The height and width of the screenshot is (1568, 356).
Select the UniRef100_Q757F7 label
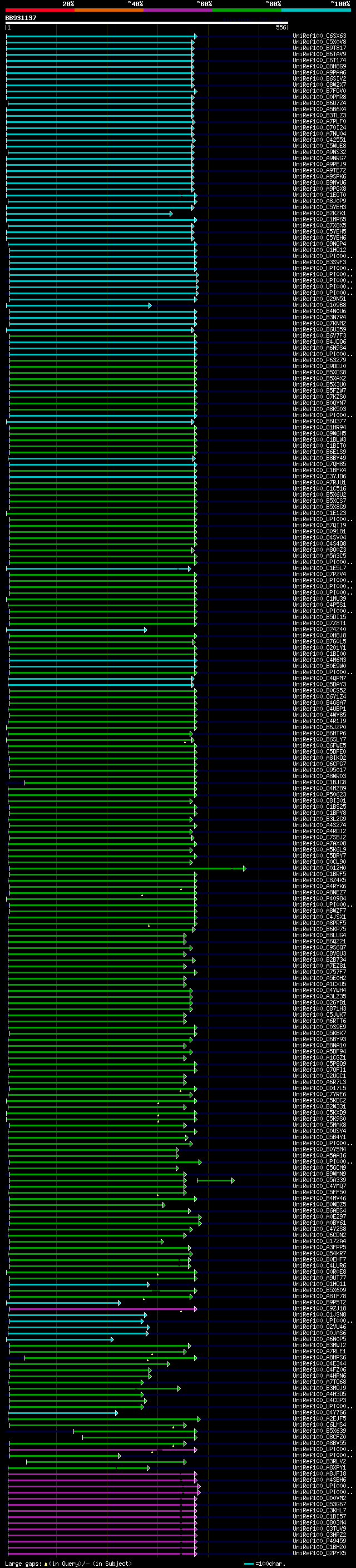(319, 972)
